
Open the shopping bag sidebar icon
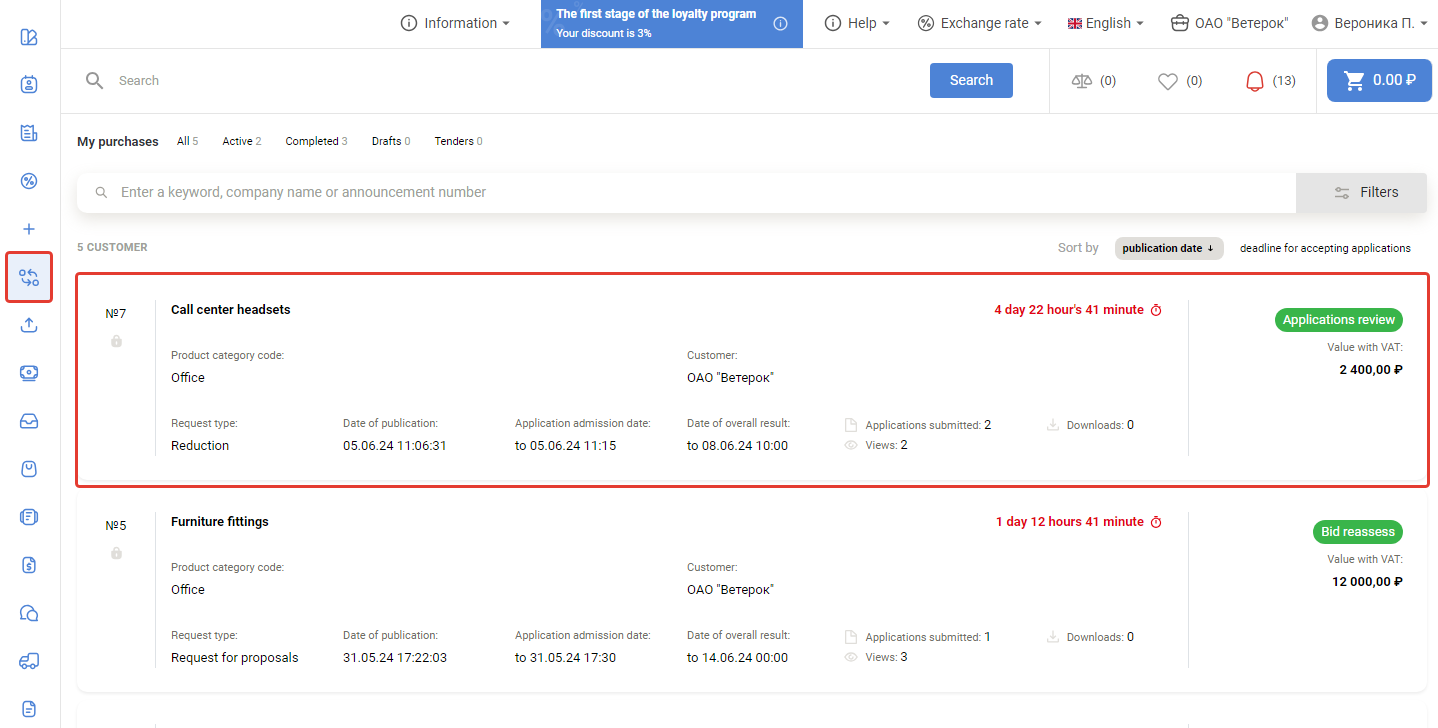[29, 469]
